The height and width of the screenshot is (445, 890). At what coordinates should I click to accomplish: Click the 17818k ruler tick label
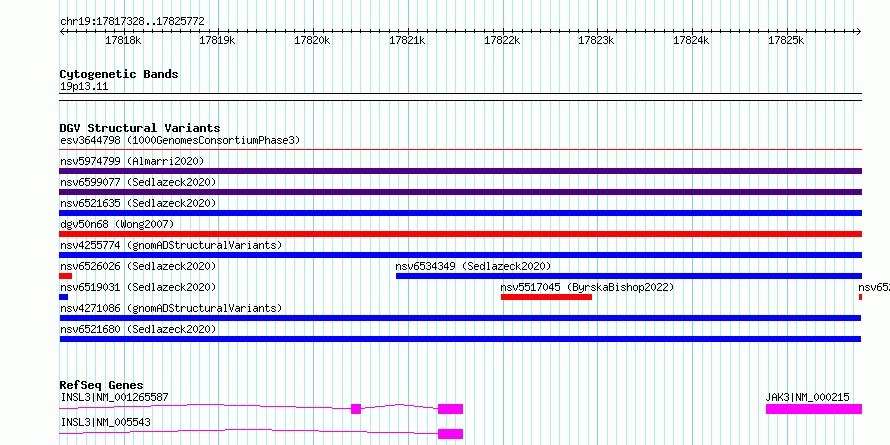click(x=123, y=40)
